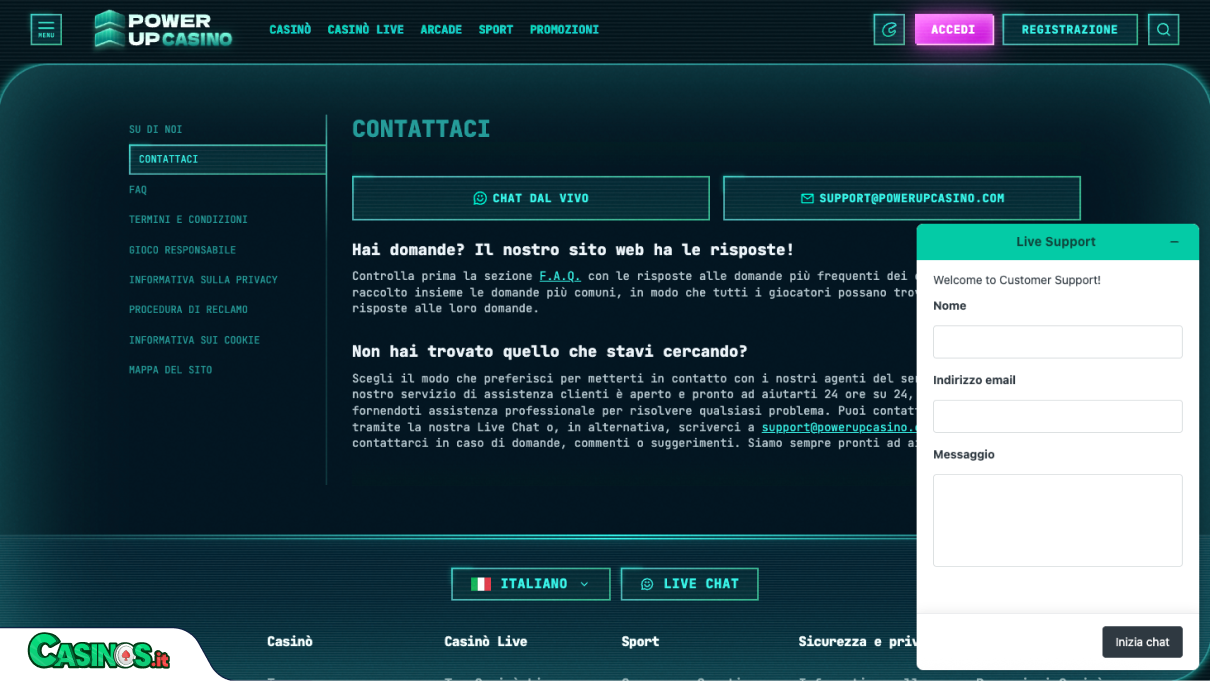Click the Casinò Live footer heading
The width and height of the screenshot is (1210, 681).
click(486, 642)
